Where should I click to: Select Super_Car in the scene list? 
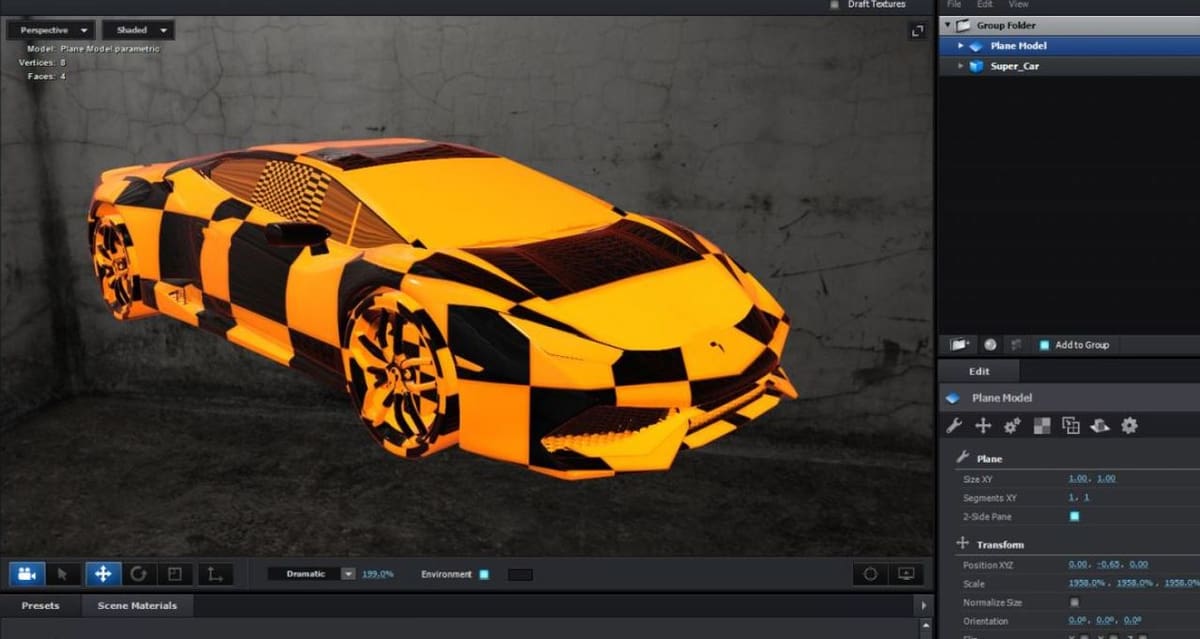pos(1069,66)
